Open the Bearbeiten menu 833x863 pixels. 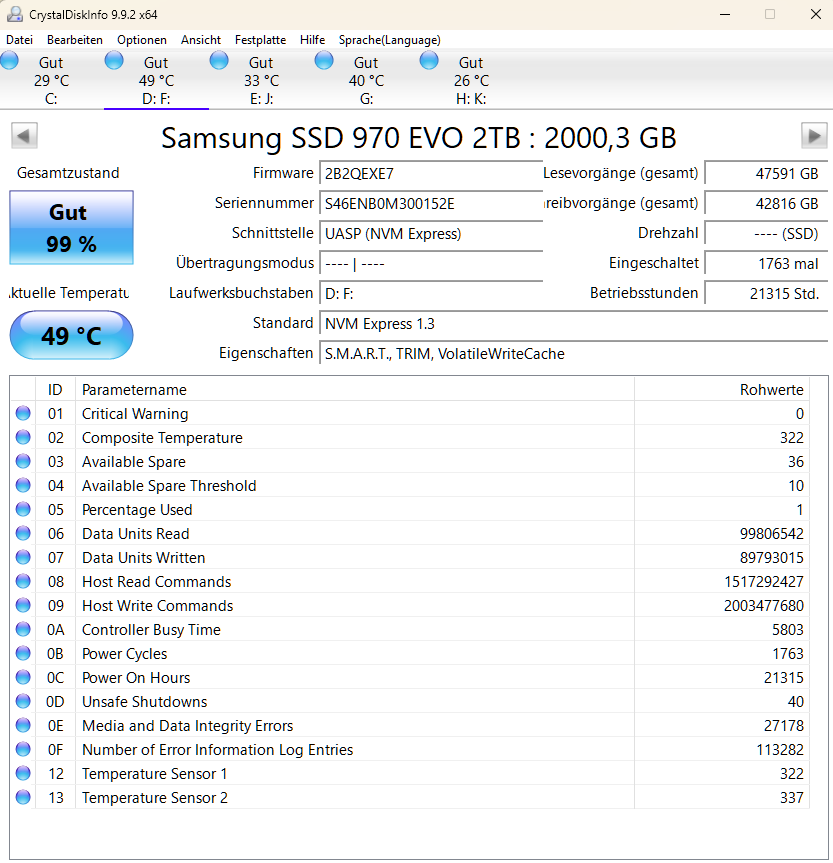click(75, 40)
